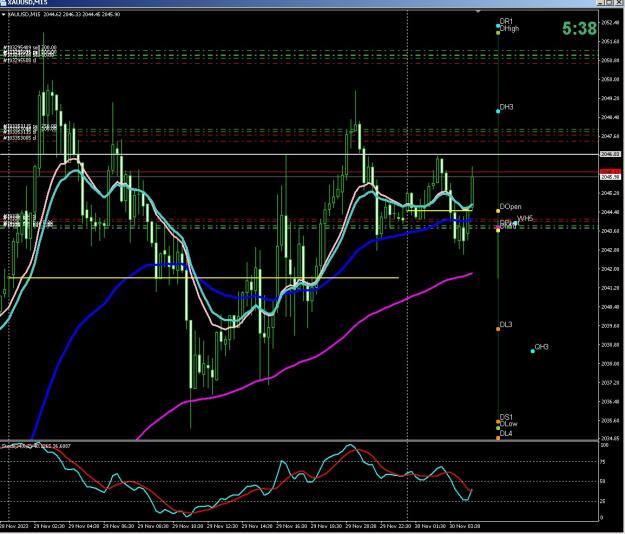
Task: Click the DHigh level marker
Action: [498, 33]
